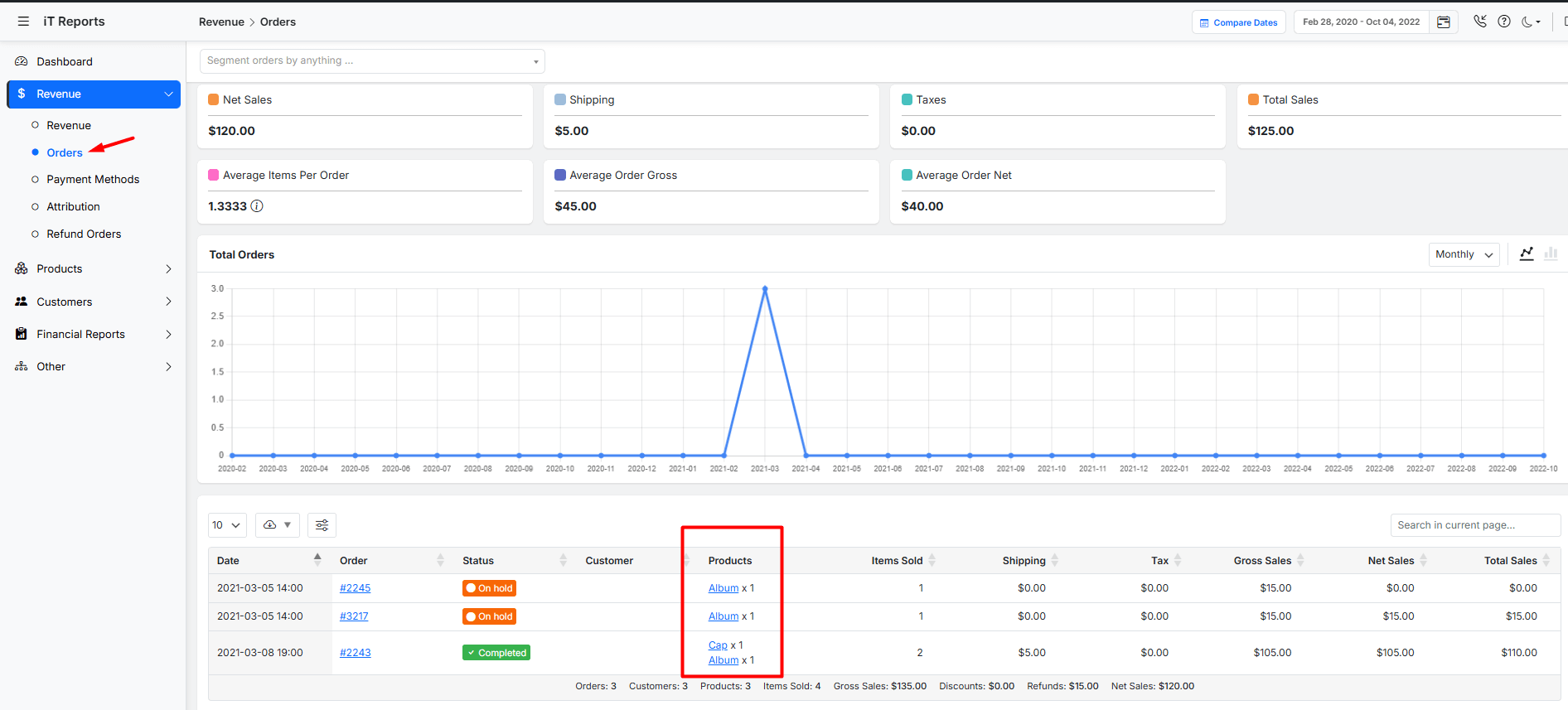The height and width of the screenshot is (710, 1568).
Task: Select the Refund Orders submenu item
Action: click(84, 234)
